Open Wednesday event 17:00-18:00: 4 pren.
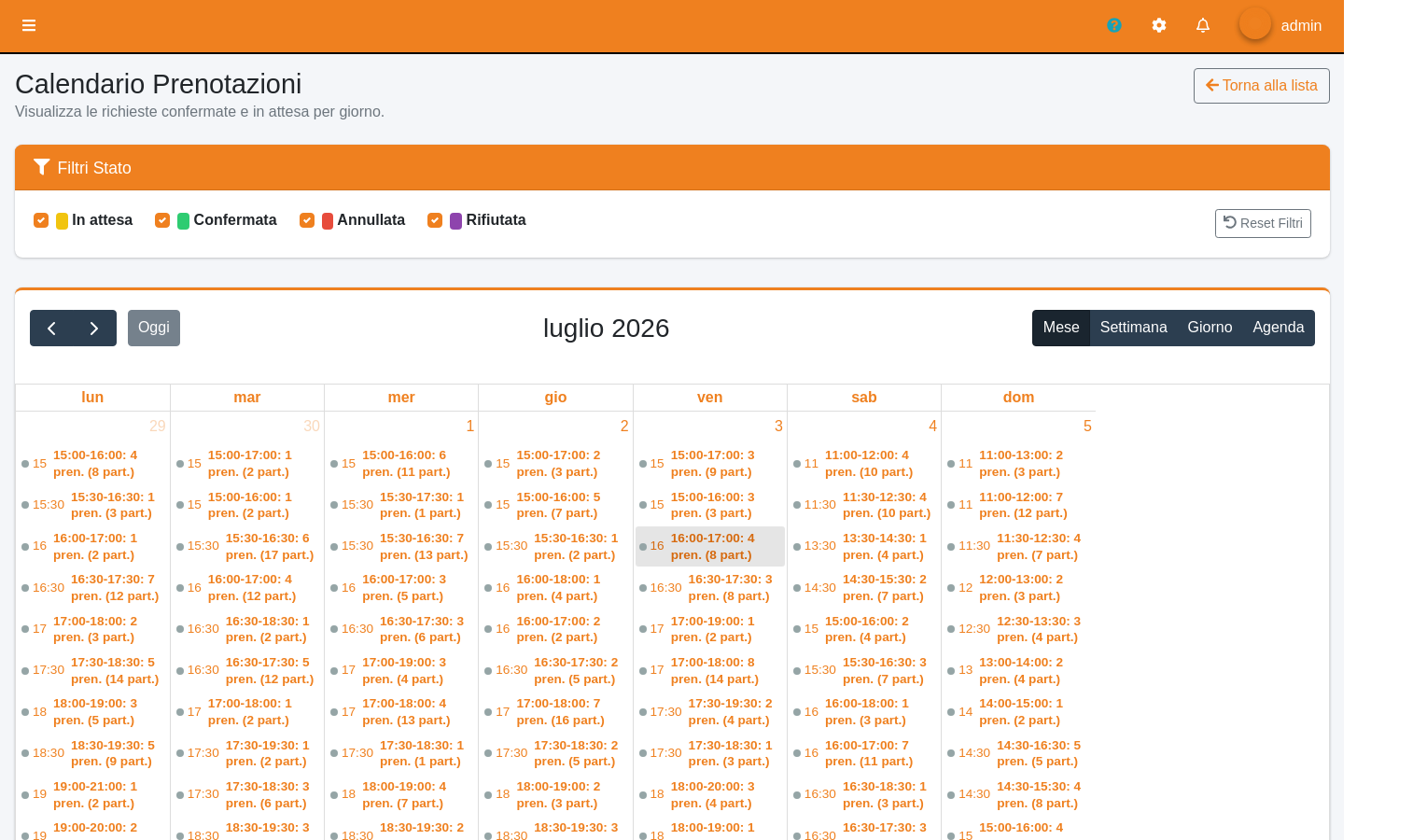Viewport: 1413px width, 840px height. coord(401,712)
